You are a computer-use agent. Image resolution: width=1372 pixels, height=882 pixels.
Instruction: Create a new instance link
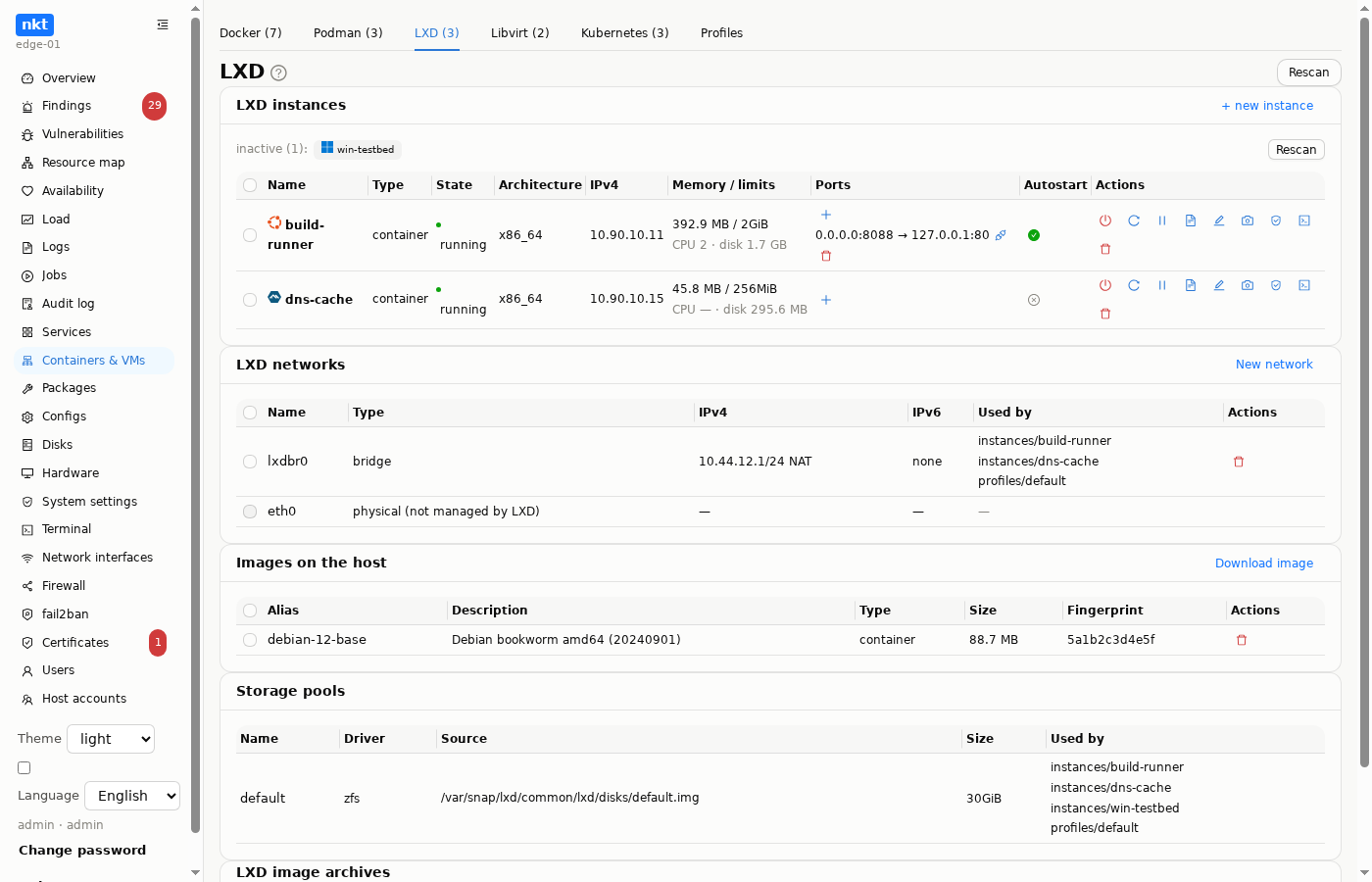(1267, 106)
